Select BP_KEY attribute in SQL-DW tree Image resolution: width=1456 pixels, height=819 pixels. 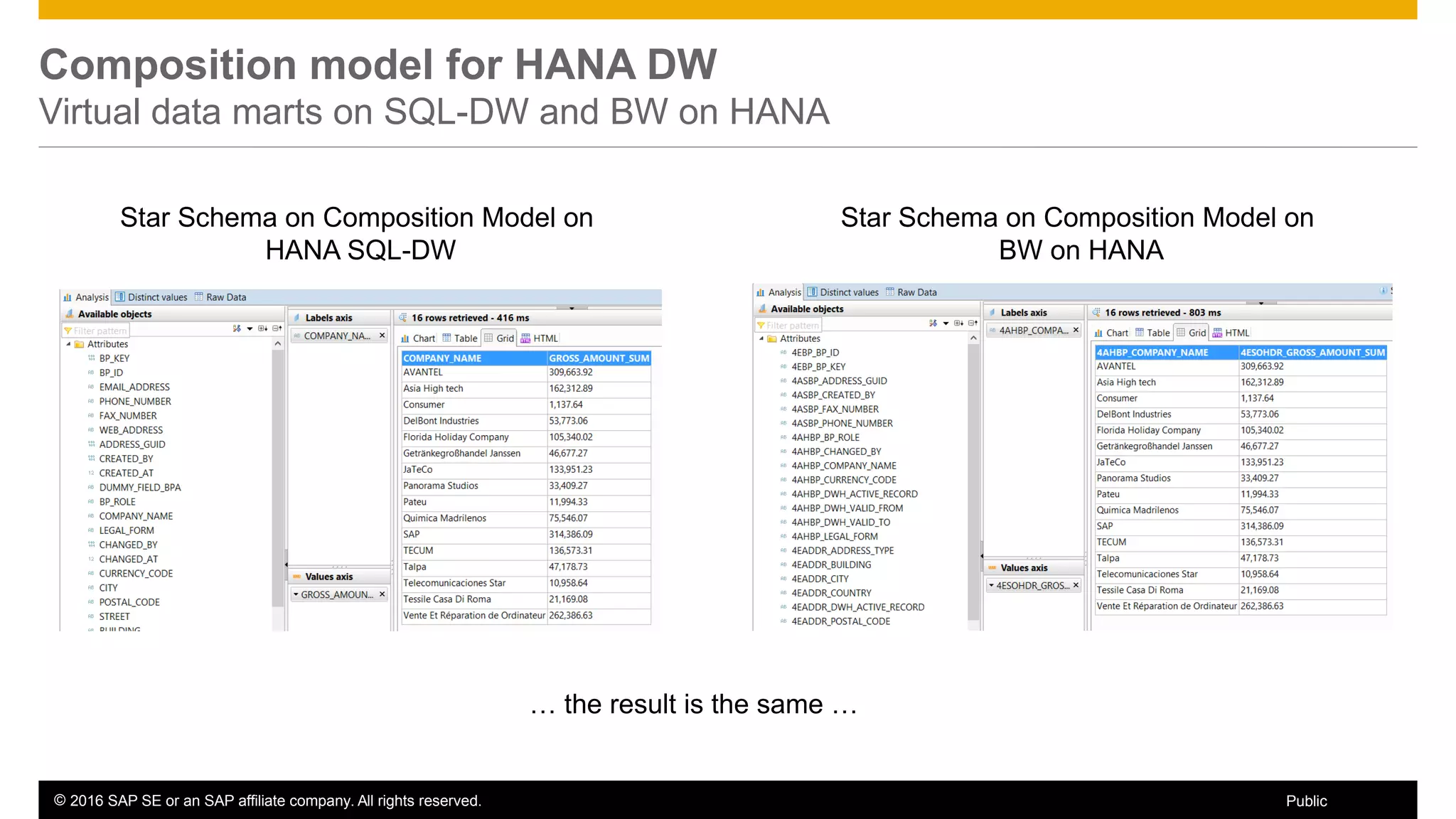coord(114,358)
